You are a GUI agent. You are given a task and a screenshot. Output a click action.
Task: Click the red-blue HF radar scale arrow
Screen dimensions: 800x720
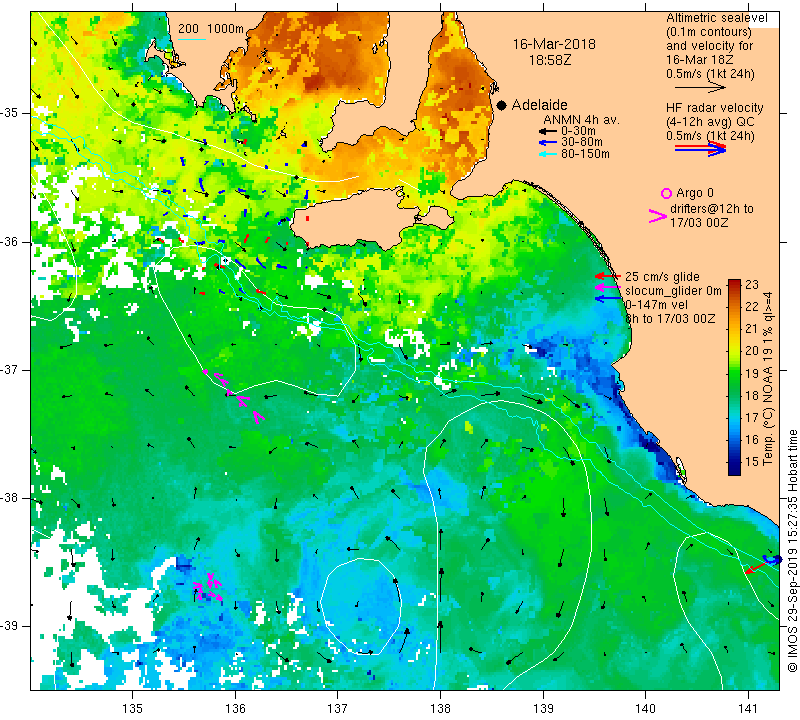pyautogui.click(x=701, y=149)
